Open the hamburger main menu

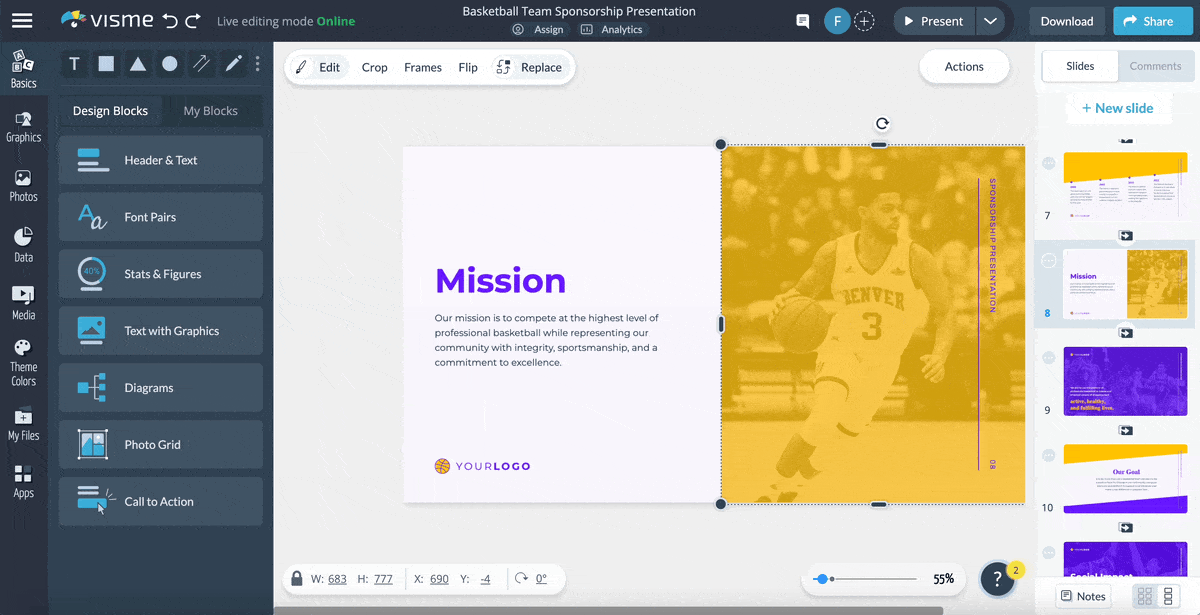point(22,21)
